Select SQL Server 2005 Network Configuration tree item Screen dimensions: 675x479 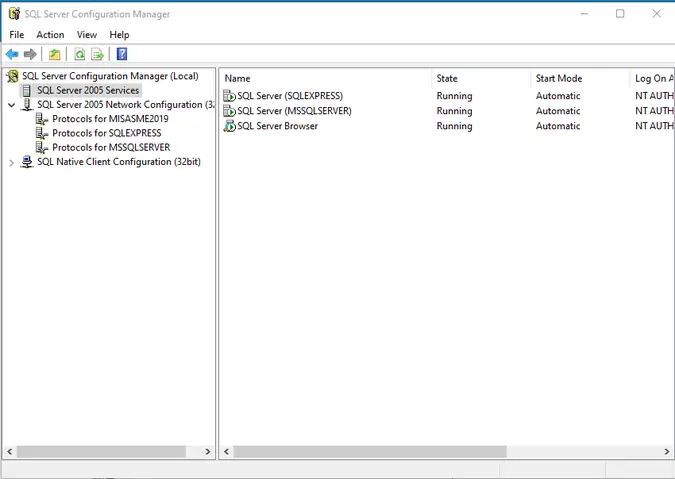(126, 105)
